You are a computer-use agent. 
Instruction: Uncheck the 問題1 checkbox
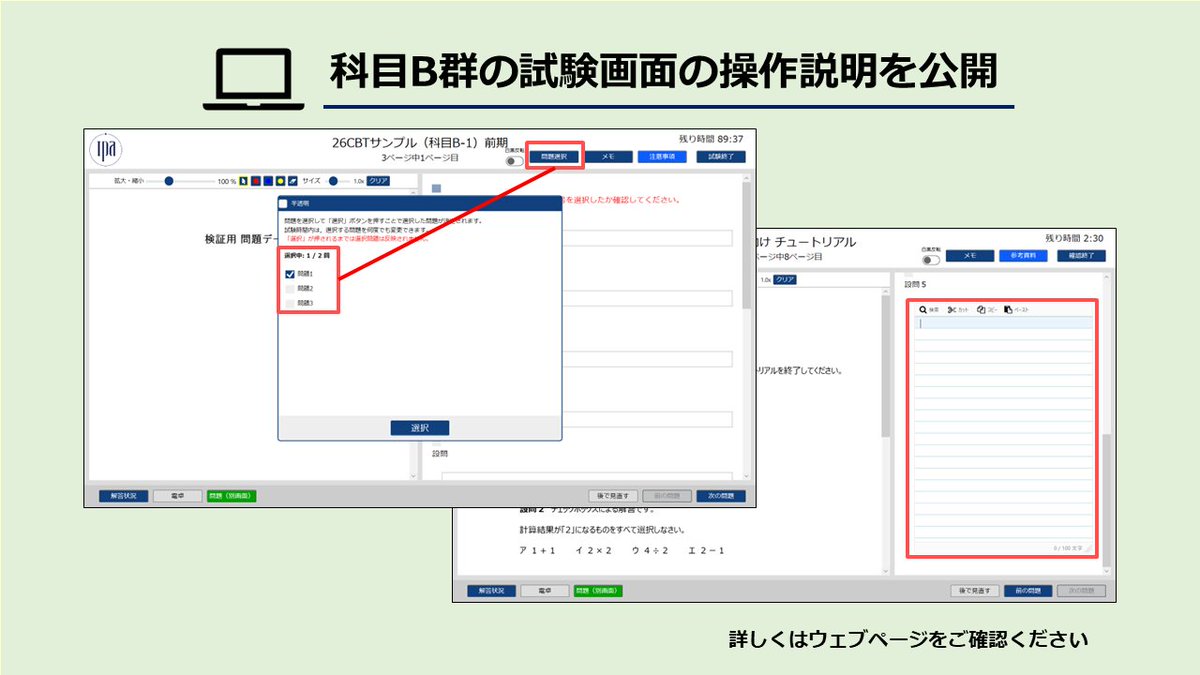point(290,274)
